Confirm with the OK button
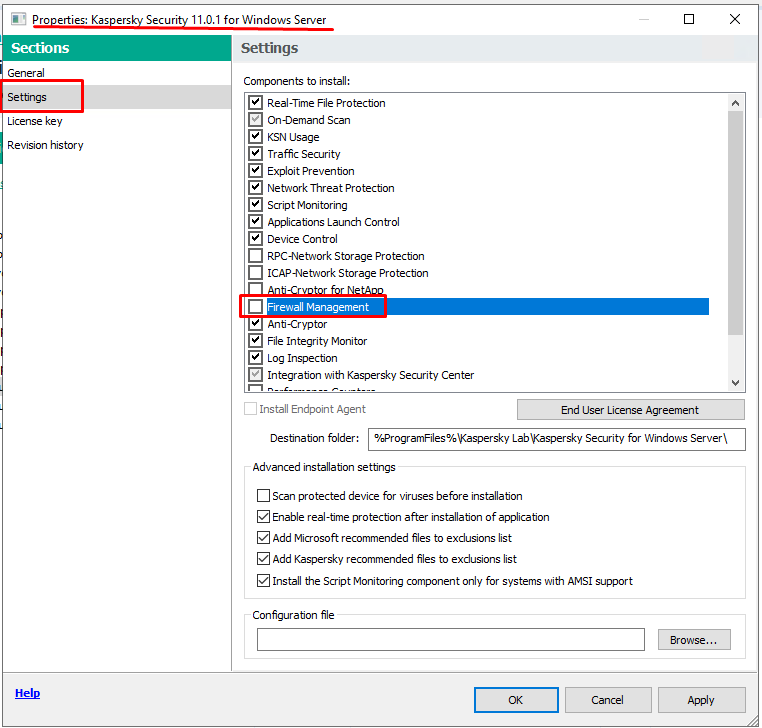The height and width of the screenshot is (728, 762). (x=516, y=700)
